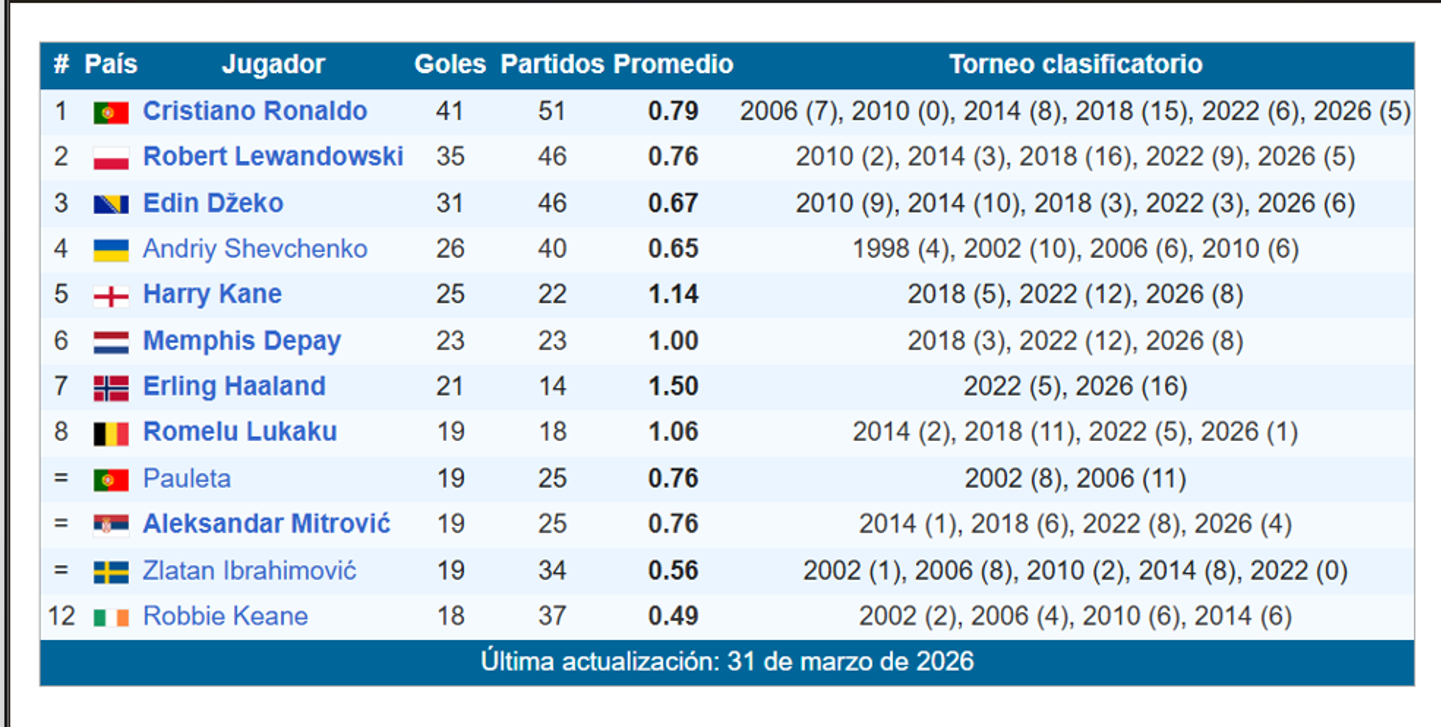
Task: Open the Cristiano Ronaldo player link
Action: (255, 111)
